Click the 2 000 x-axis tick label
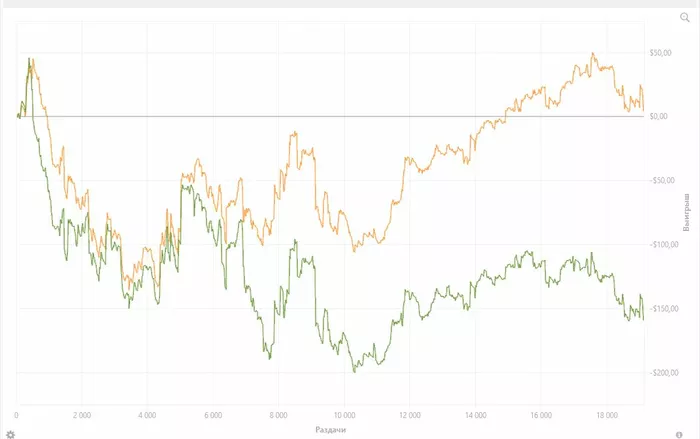The width and height of the screenshot is (700, 439). pos(82,414)
